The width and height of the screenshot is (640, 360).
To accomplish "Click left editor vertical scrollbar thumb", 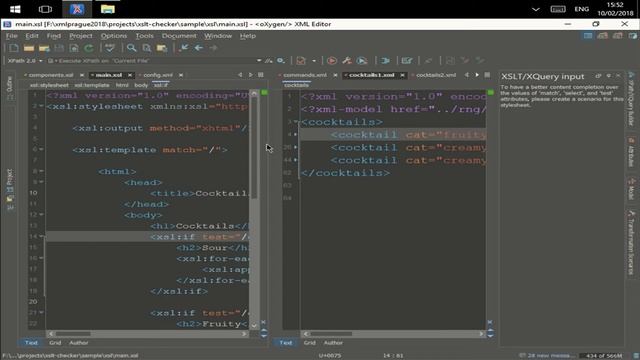I will click(254, 147).
